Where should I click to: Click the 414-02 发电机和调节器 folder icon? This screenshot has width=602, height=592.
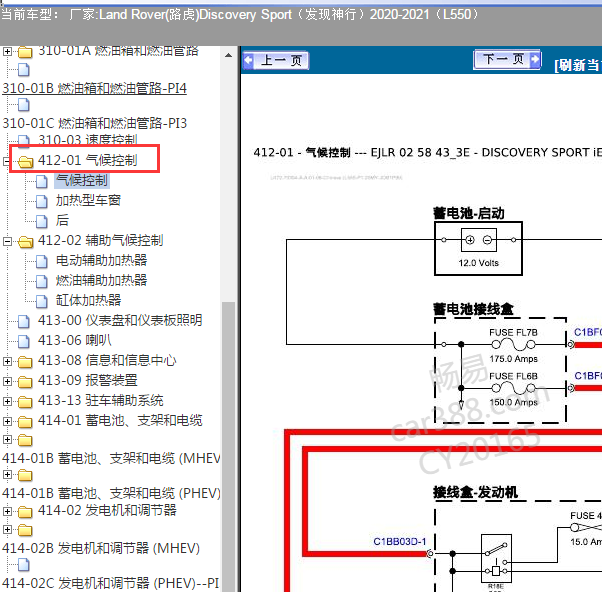(x=25, y=512)
